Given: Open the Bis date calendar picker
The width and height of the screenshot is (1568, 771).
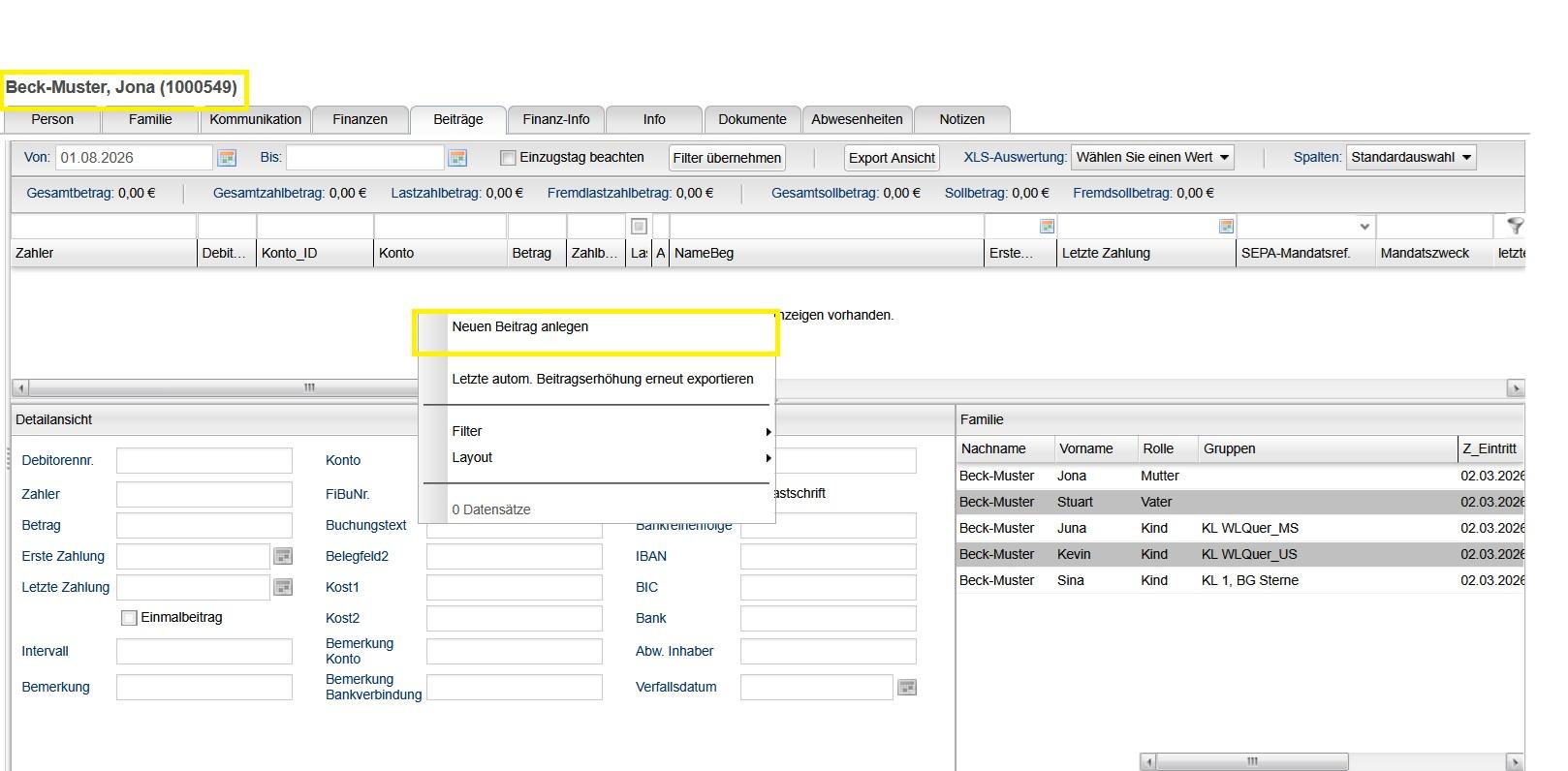Looking at the screenshot, I should point(457,158).
